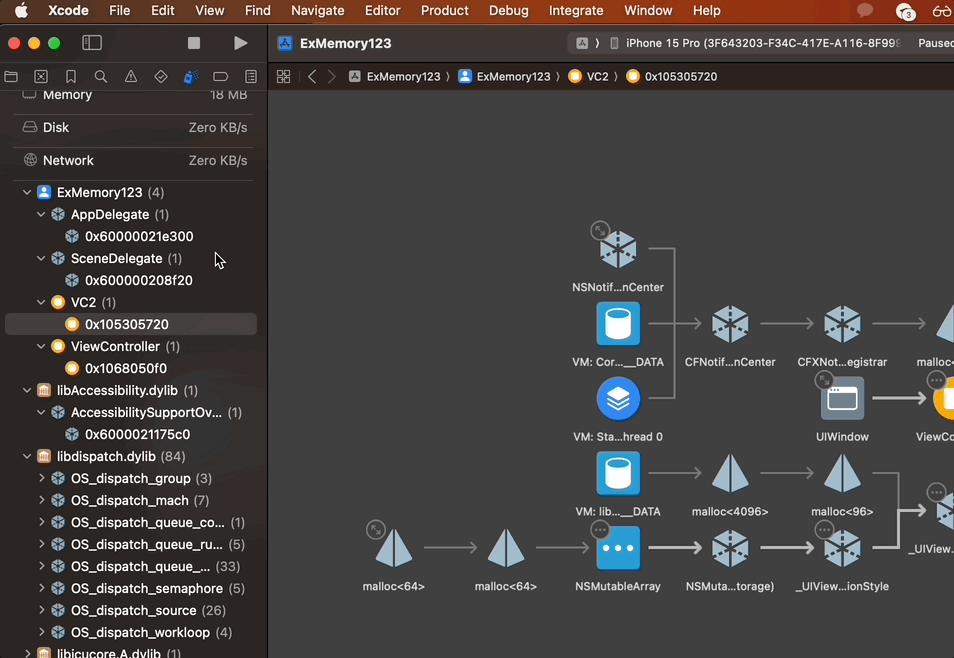Open the ExMemory123 scheme selector
Screen dimensions: 954x658
(582, 43)
